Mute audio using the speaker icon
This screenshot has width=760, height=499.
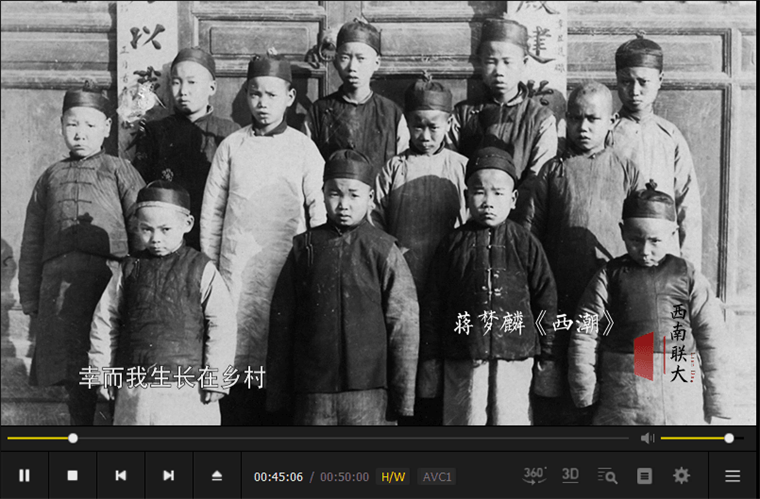pos(647,438)
